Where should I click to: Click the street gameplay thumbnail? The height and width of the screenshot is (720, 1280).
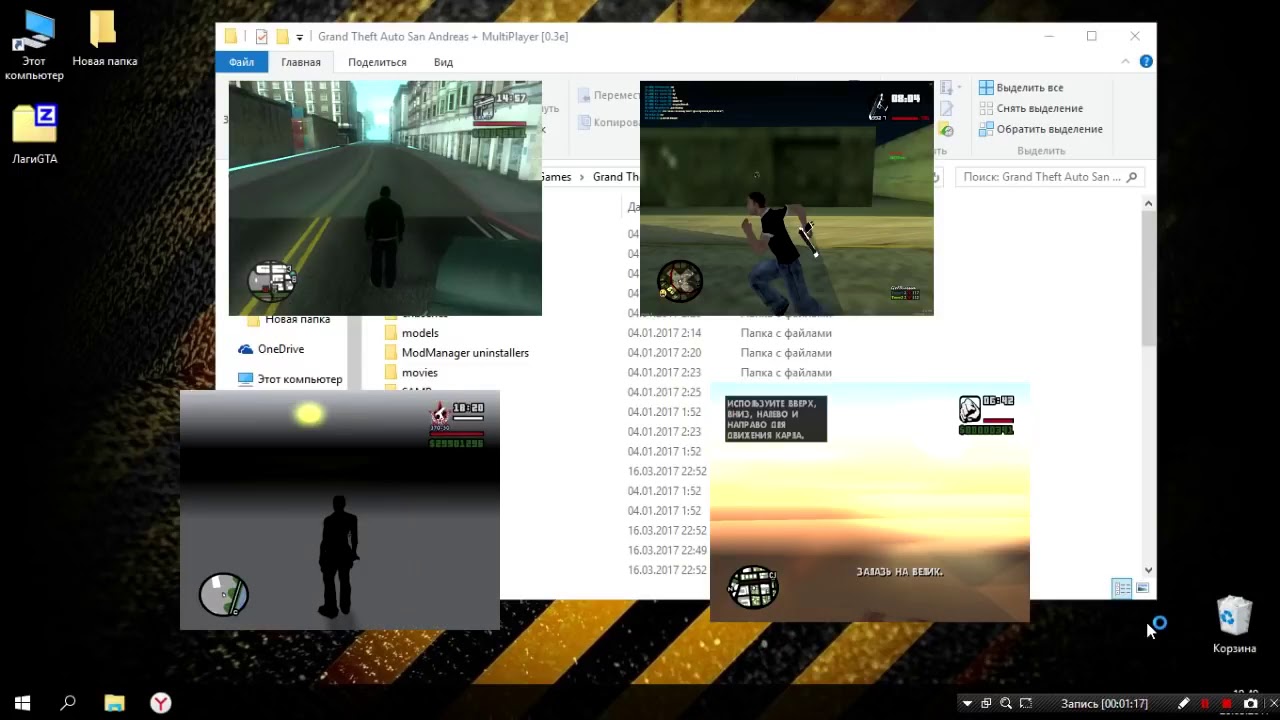[x=385, y=198]
